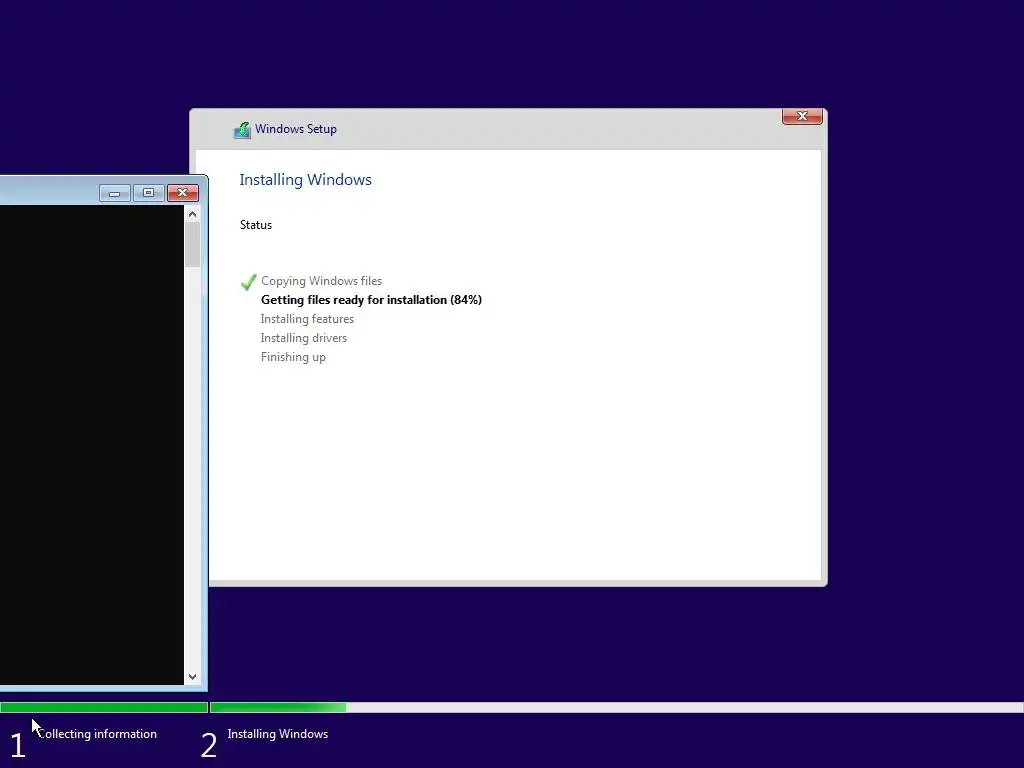This screenshot has height=768, width=1024.
Task: Click the "Installing Windows" heading
Action: pyautogui.click(x=306, y=180)
